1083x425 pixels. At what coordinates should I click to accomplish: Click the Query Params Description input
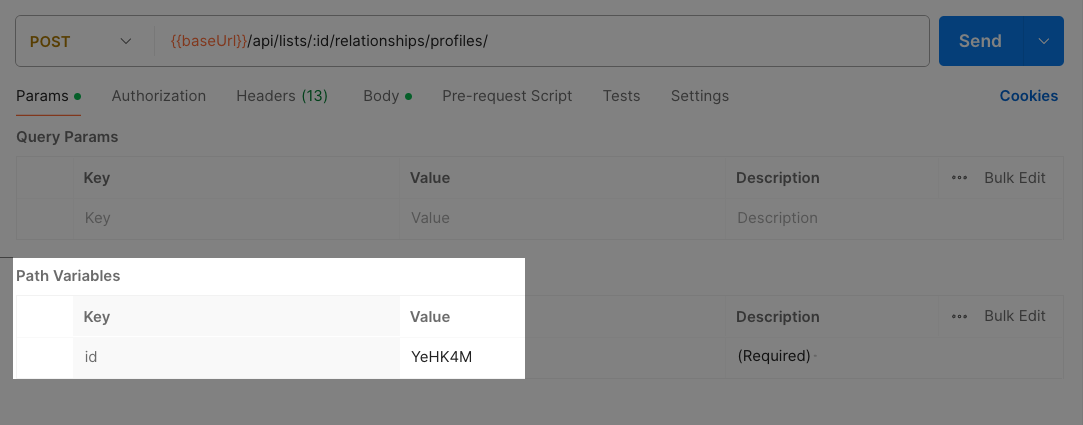click(x=894, y=218)
